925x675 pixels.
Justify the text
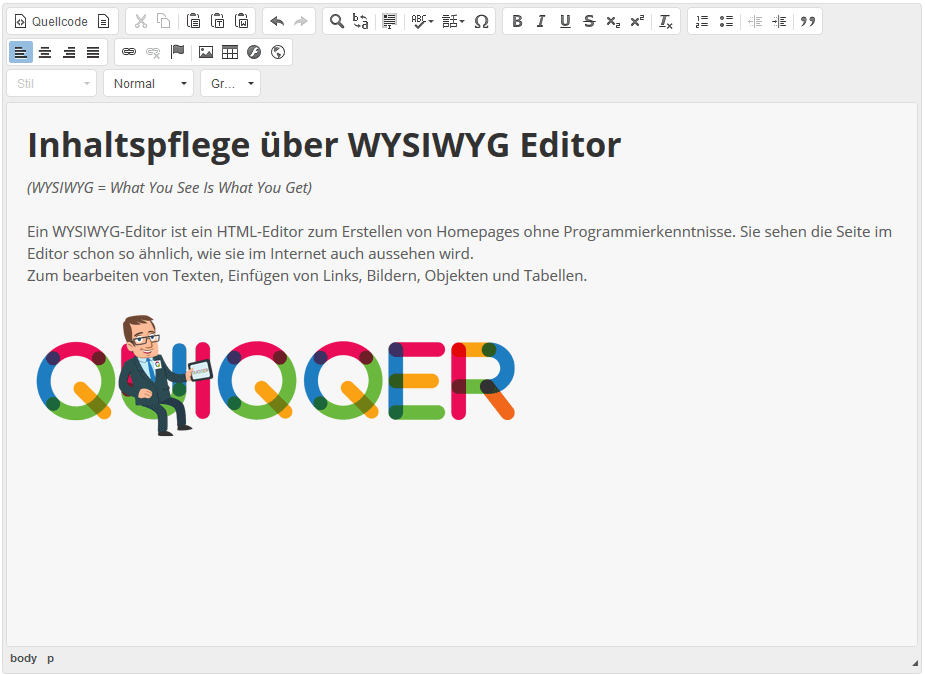click(93, 53)
